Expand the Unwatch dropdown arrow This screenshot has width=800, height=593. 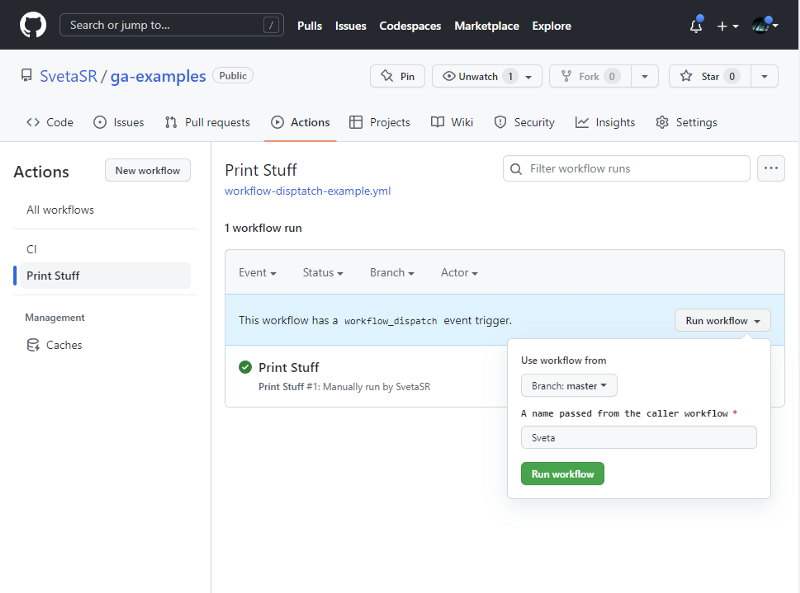529,77
